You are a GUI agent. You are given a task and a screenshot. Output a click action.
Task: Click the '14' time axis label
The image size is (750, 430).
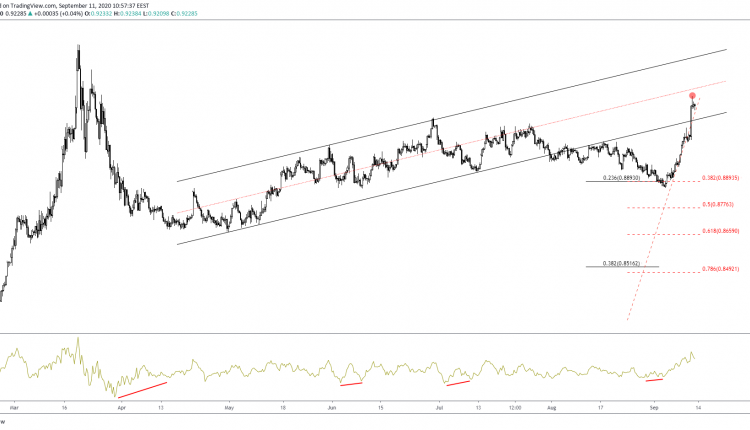pos(698,408)
